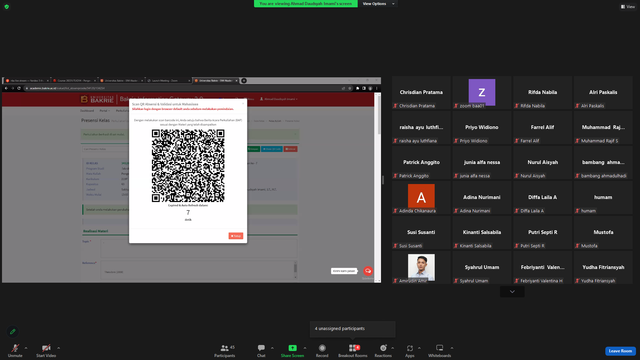The height and width of the screenshot is (360, 640).
Task: Select Putri Septi R's tile
Action: [x=542, y=233]
